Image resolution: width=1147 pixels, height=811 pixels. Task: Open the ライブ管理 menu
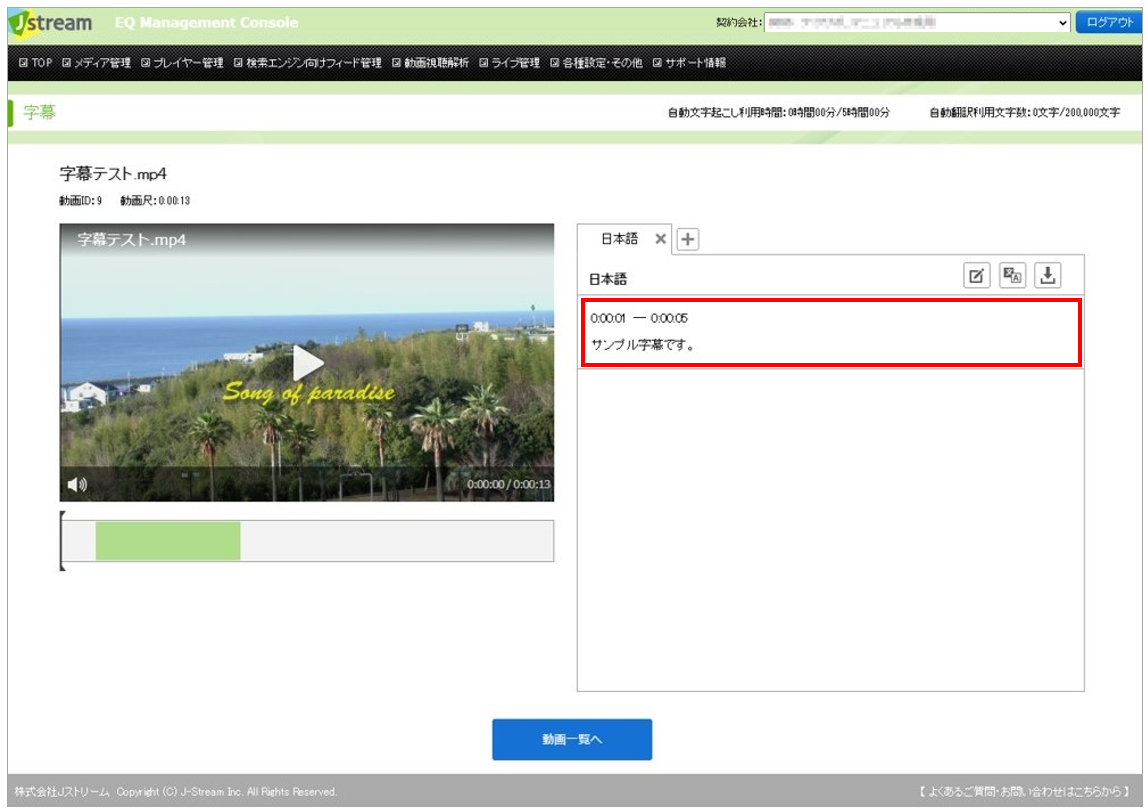510,63
